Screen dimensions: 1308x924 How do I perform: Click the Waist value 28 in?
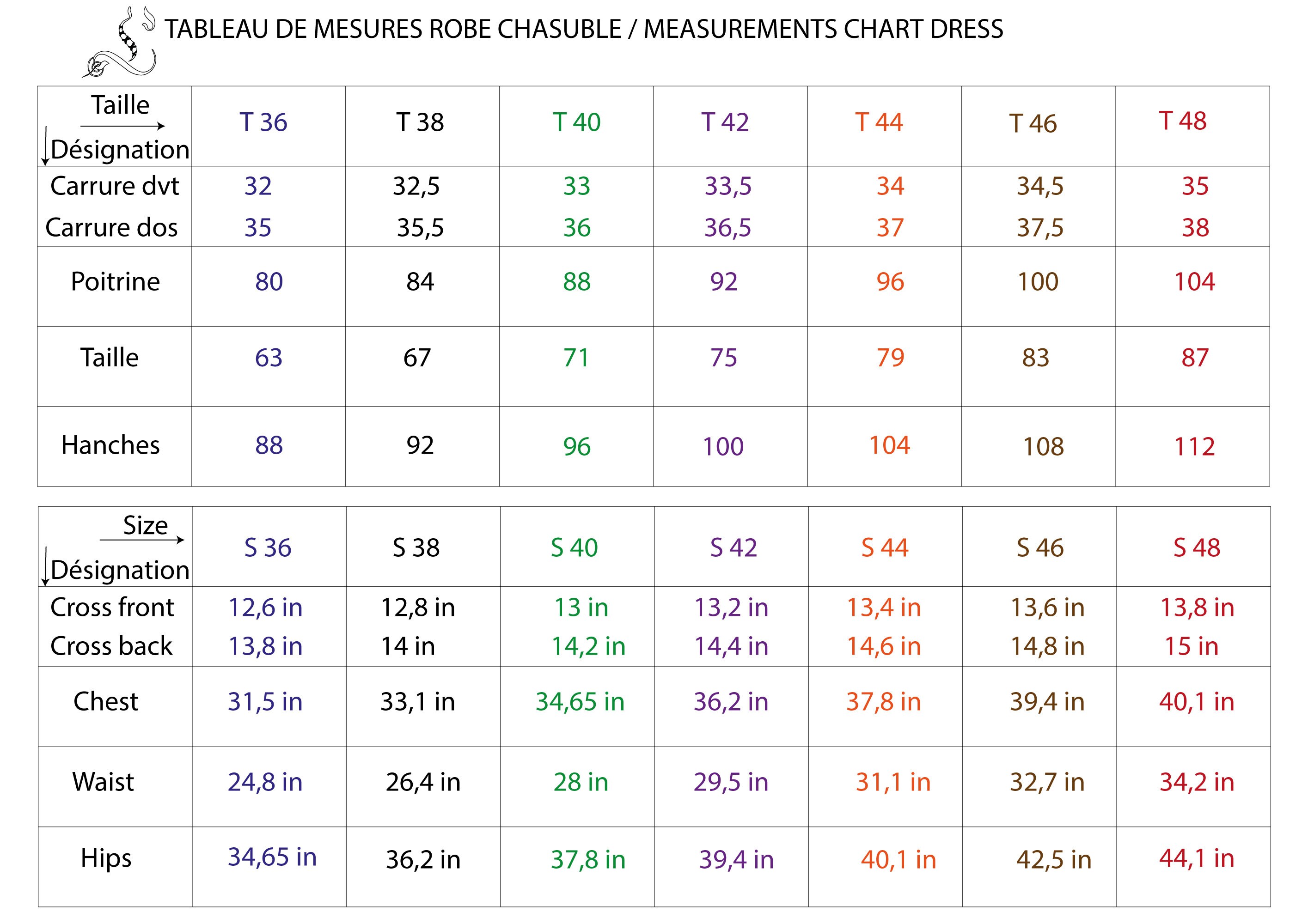(581, 782)
